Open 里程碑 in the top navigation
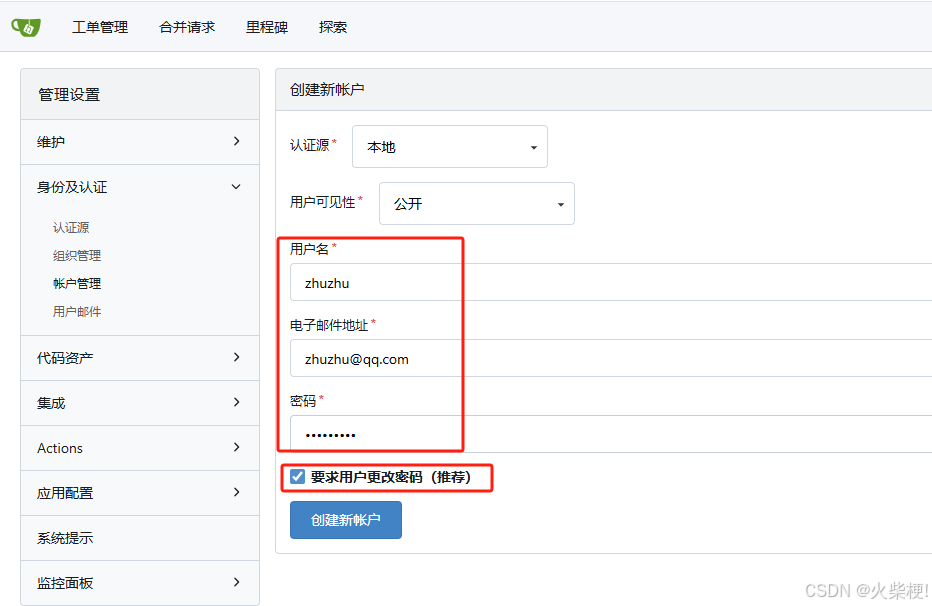The image size is (932, 606). pyautogui.click(x=267, y=27)
